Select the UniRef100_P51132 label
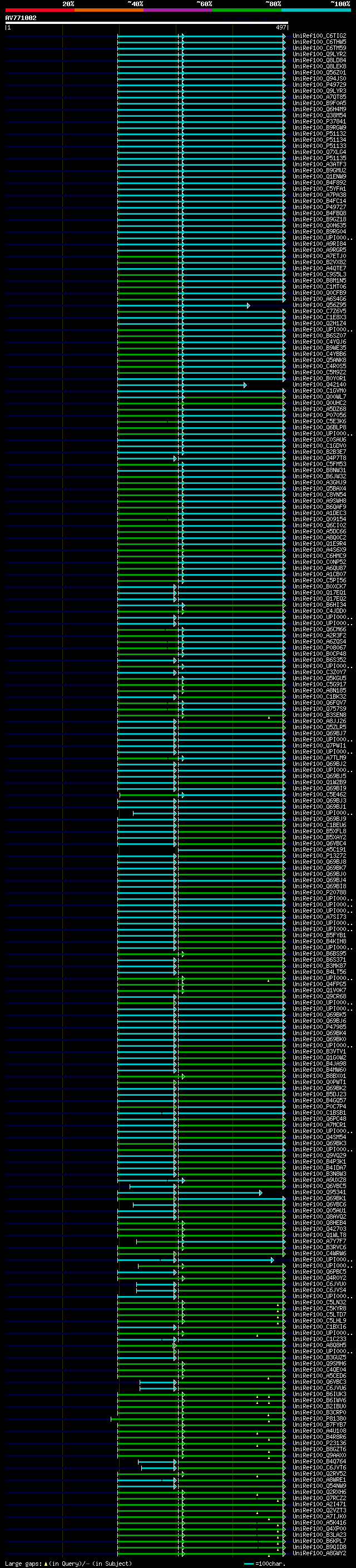 tap(319, 134)
